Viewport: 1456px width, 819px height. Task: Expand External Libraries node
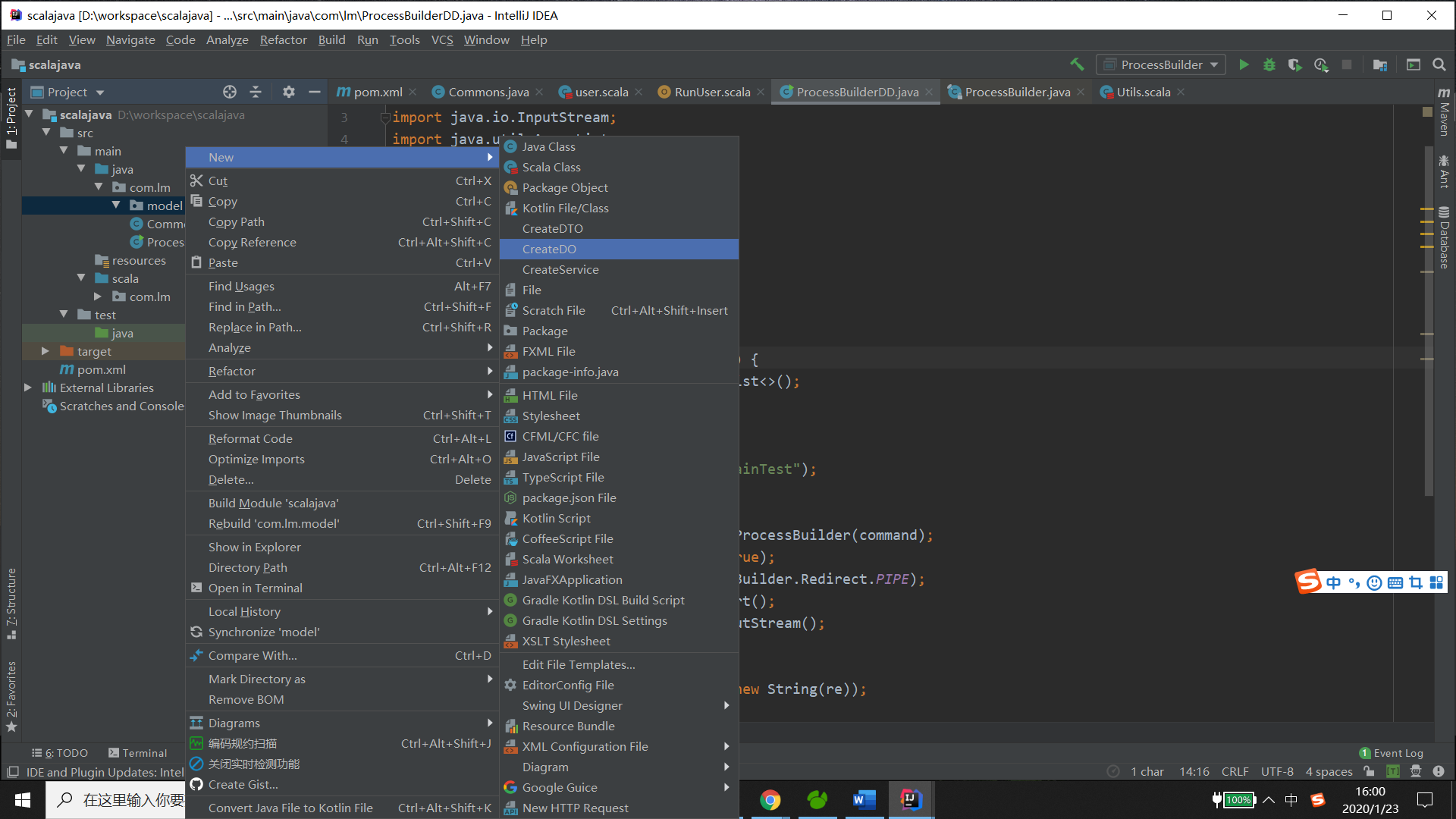click(x=28, y=388)
